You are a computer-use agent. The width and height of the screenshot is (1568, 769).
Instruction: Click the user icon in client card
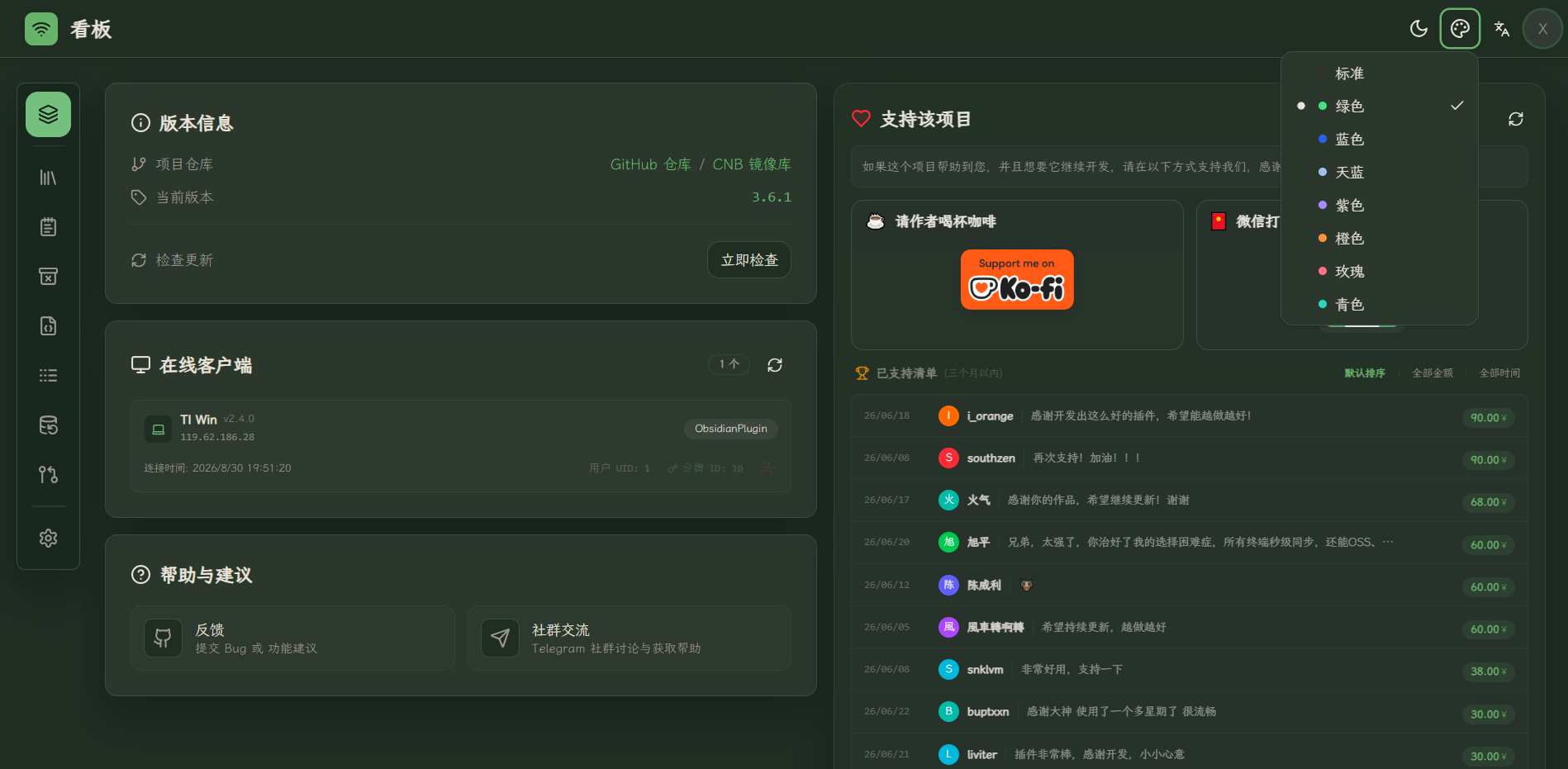click(768, 468)
